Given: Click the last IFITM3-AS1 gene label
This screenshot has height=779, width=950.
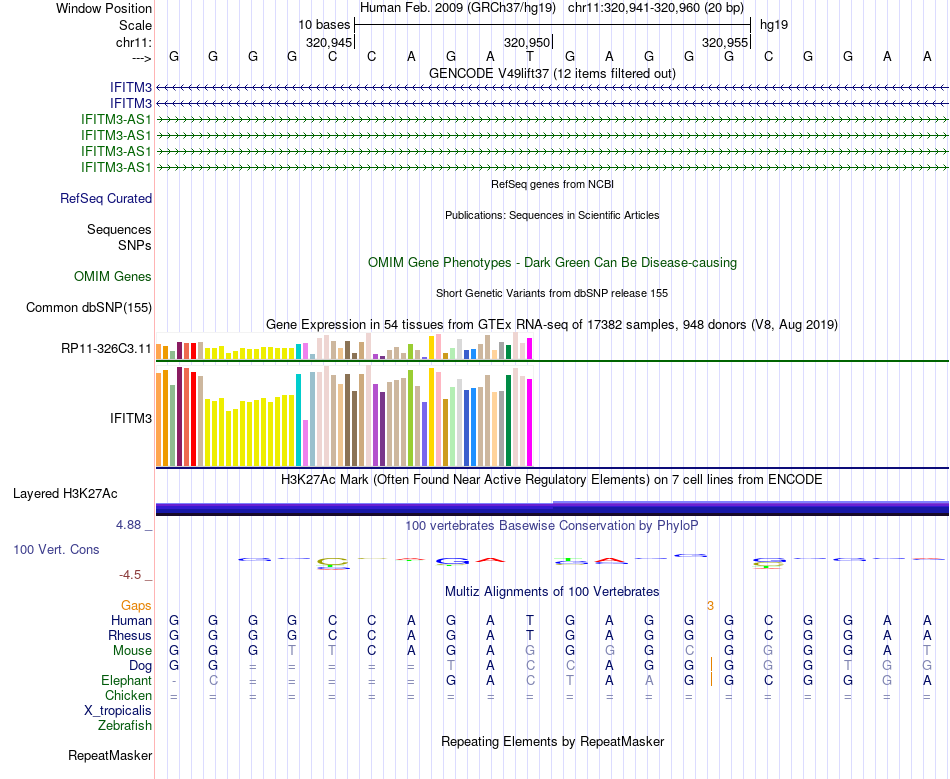Looking at the screenshot, I should [x=116, y=167].
